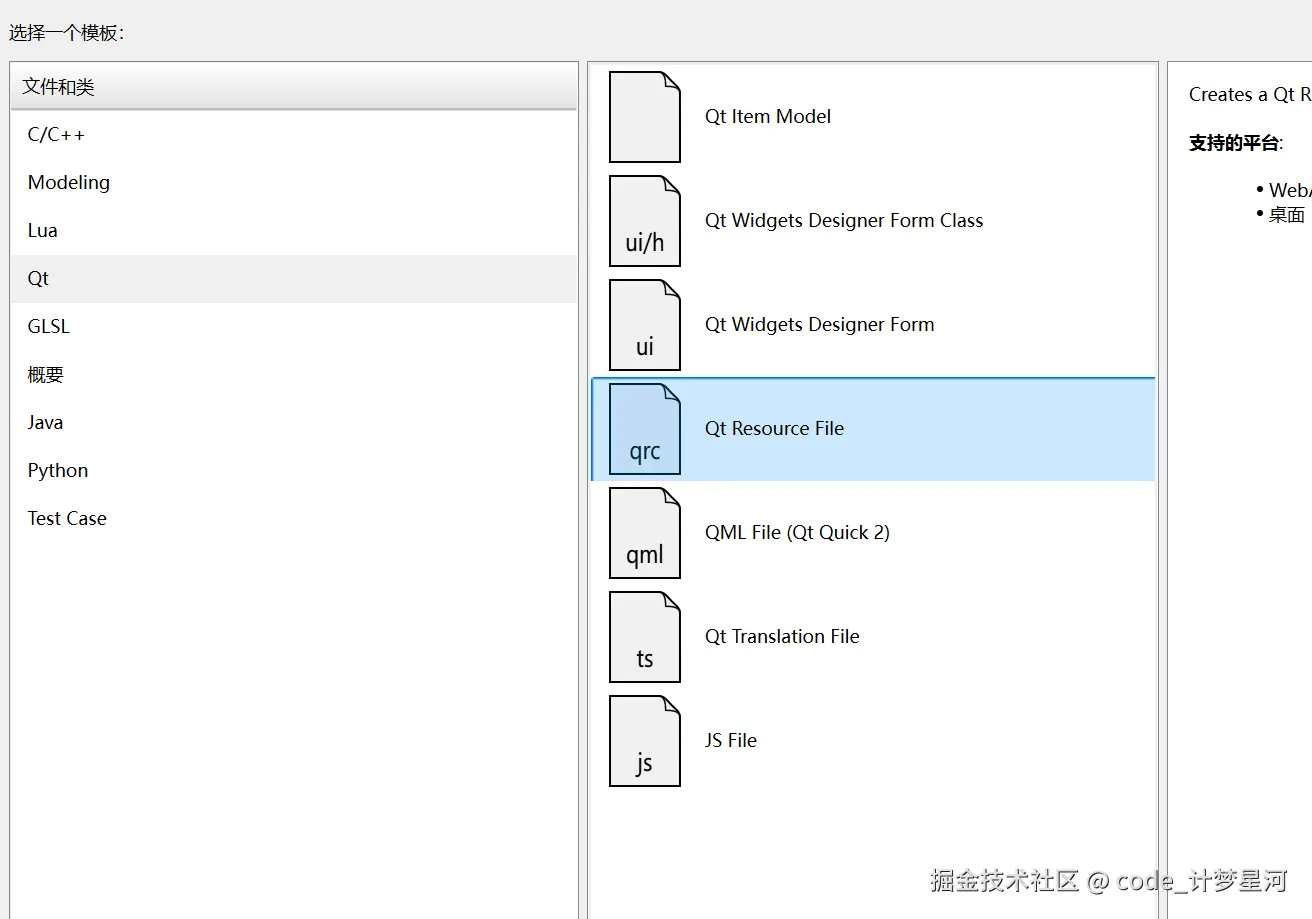Select the Qt Translation File label
The width and height of the screenshot is (1312, 919).
point(782,637)
